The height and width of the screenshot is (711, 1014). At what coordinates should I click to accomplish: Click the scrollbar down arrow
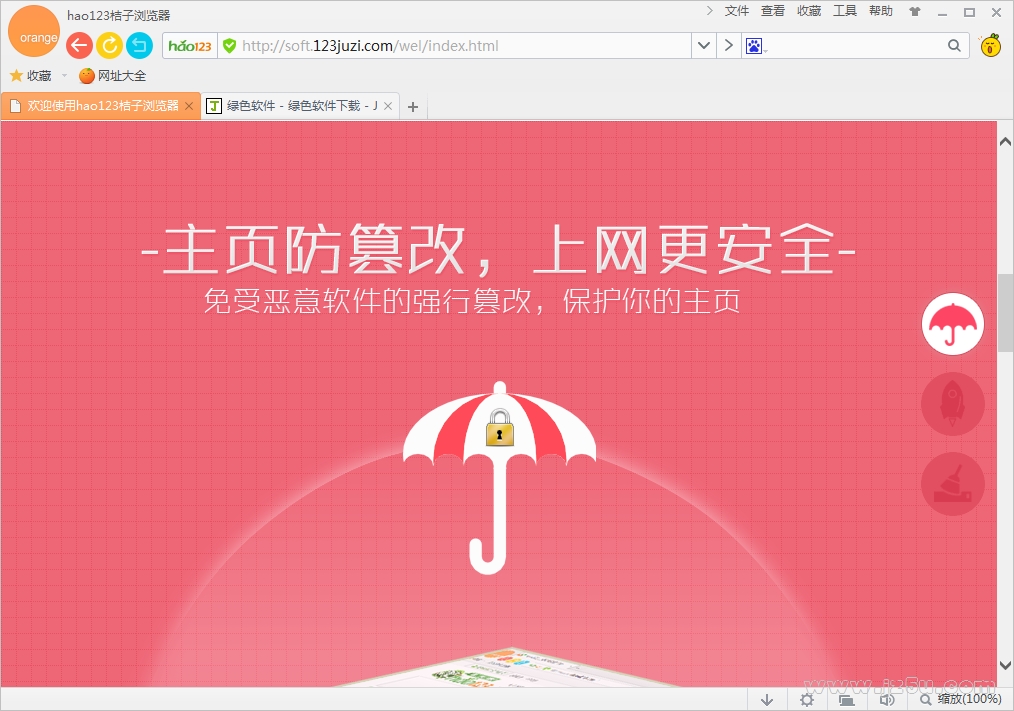pos(1005,665)
